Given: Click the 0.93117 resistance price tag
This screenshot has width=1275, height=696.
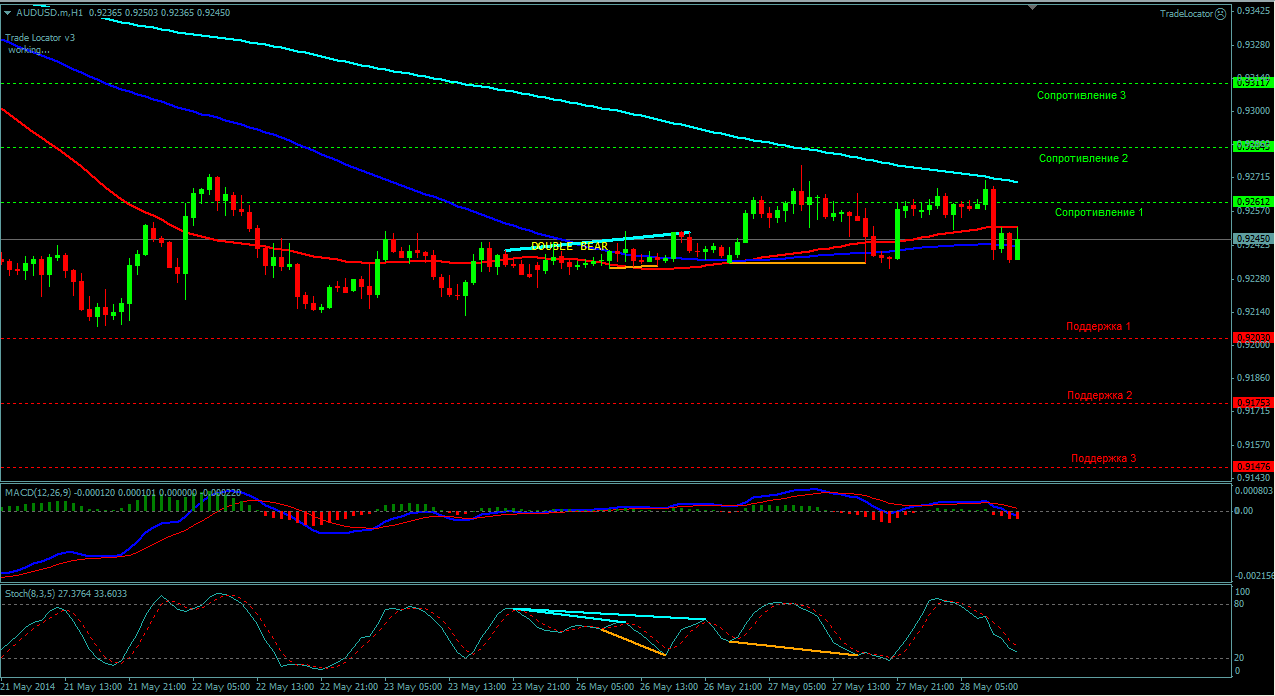Looking at the screenshot, I should pos(1253,83).
